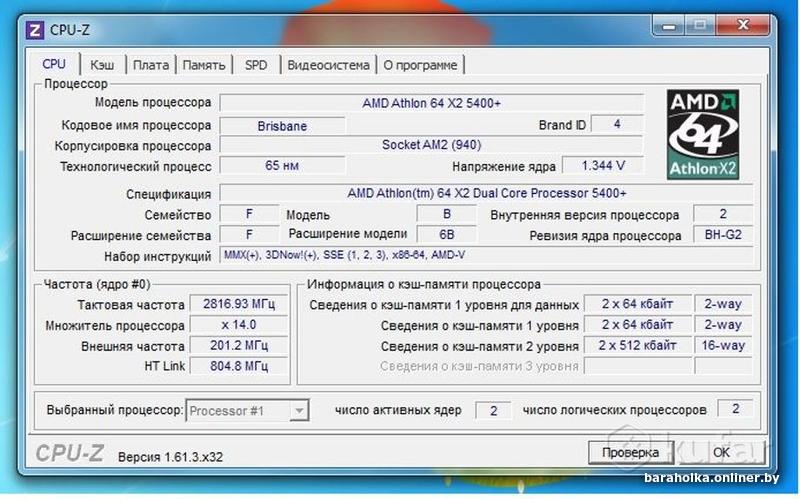The width and height of the screenshot is (800, 499).
Task: Open the Плата tab
Action: coord(151,65)
